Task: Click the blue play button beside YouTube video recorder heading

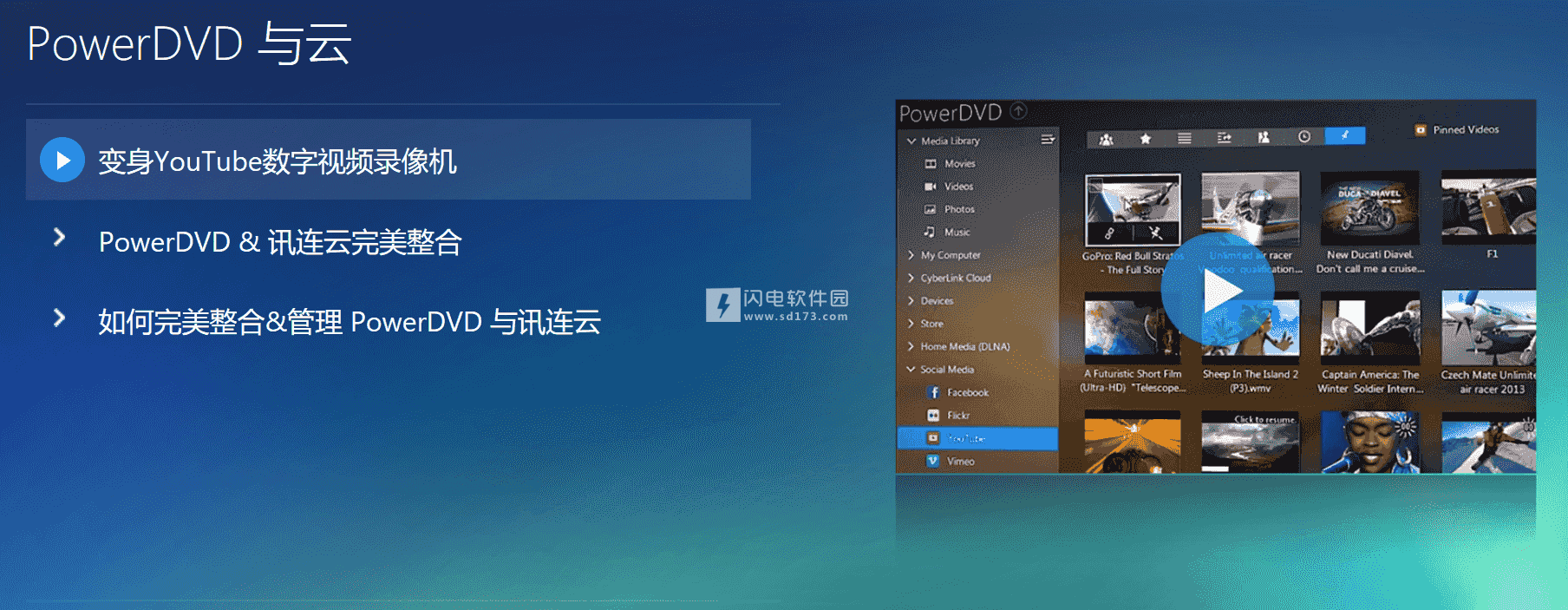Action: 62,161
